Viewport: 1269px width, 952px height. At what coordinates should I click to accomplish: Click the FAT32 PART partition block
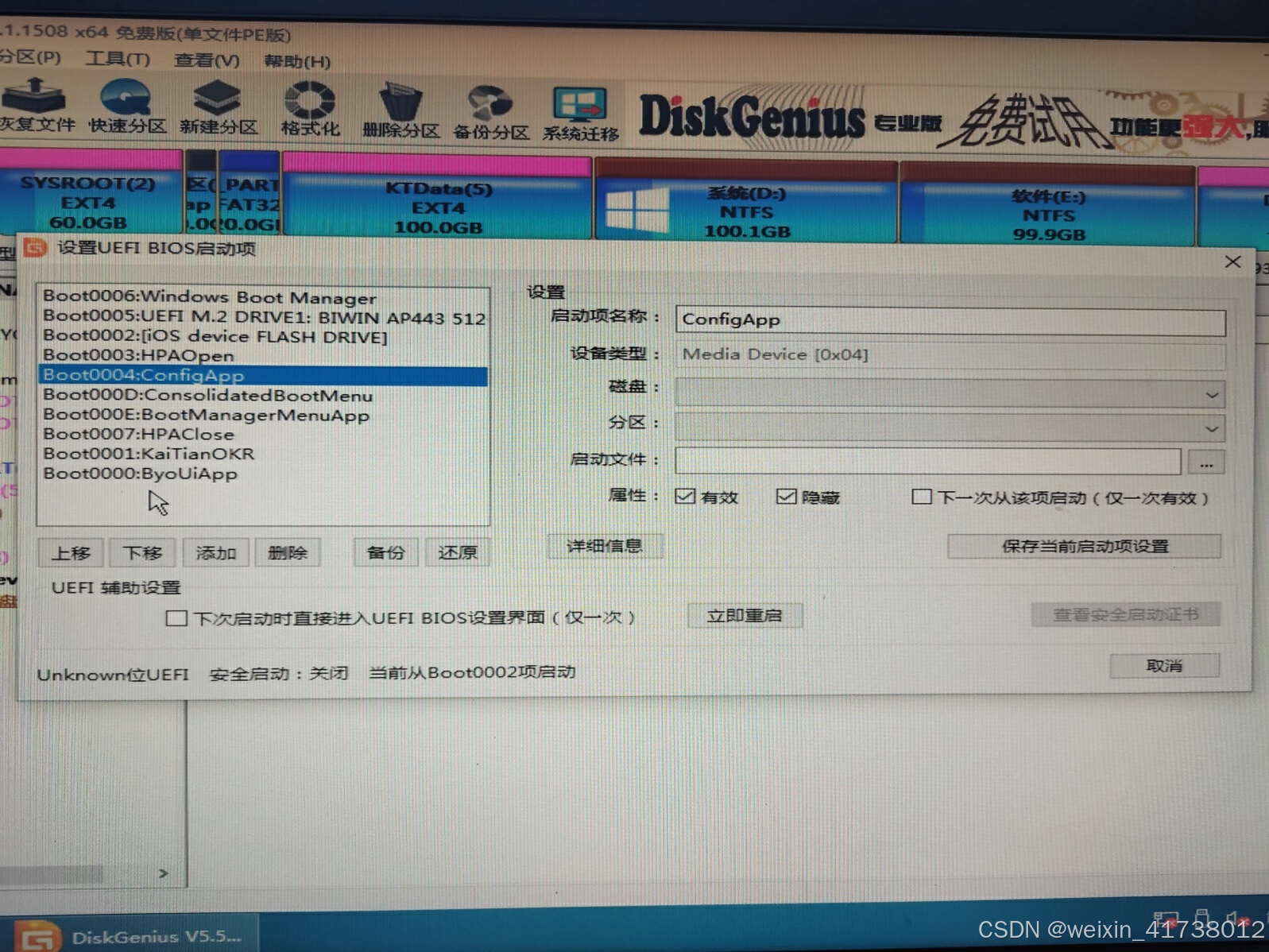pos(250,193)
